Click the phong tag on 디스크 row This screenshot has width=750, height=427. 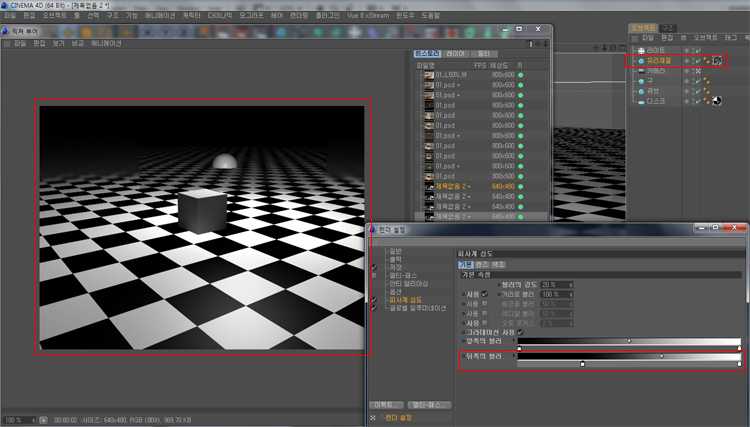pyautogui.click(x=706, y=101)
